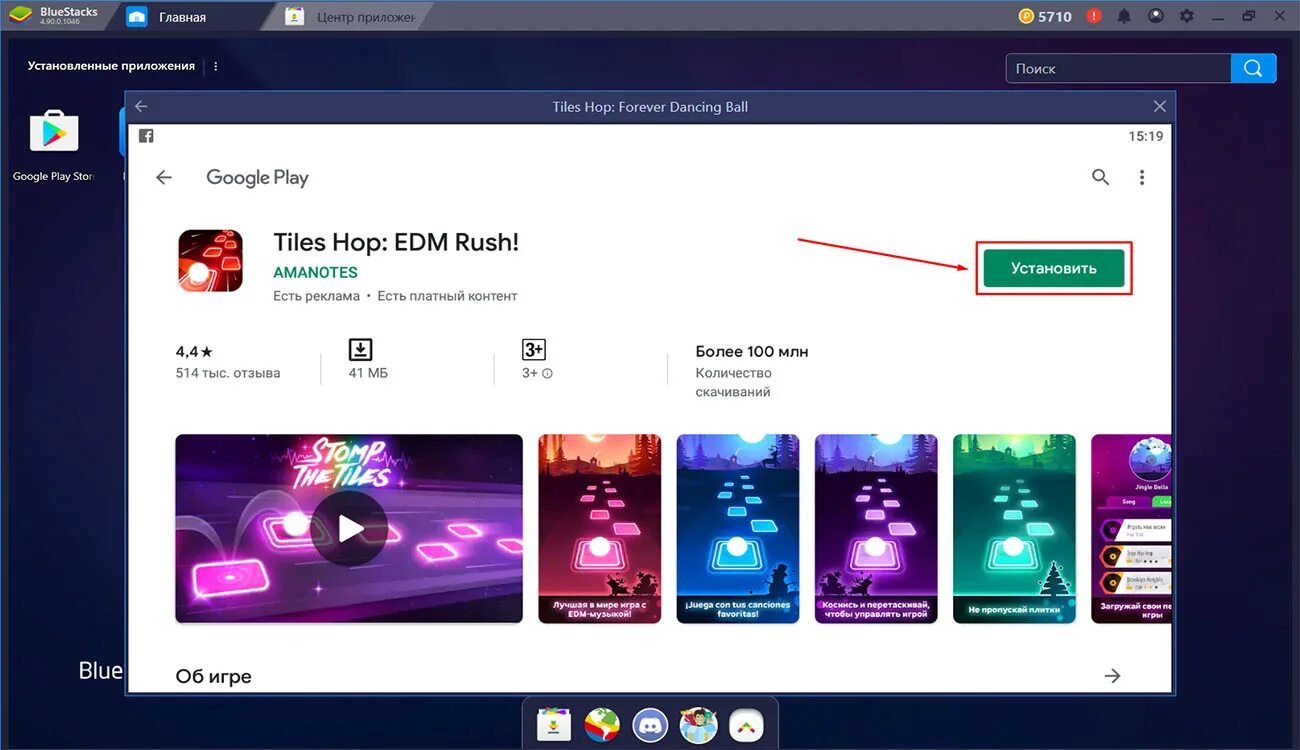Open the red exclamation alert icon
1300x750 pixels.
1094,16
